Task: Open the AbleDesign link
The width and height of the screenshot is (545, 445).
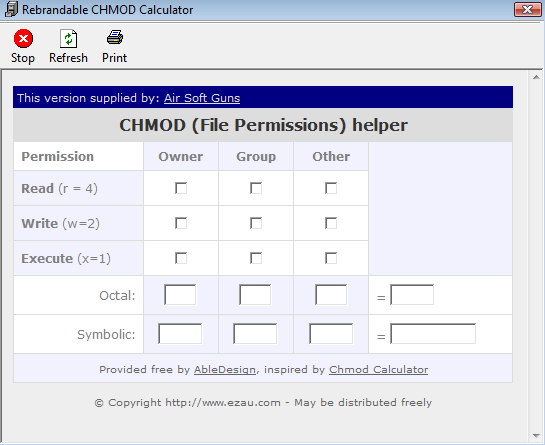Action: [x=225, y=369]
